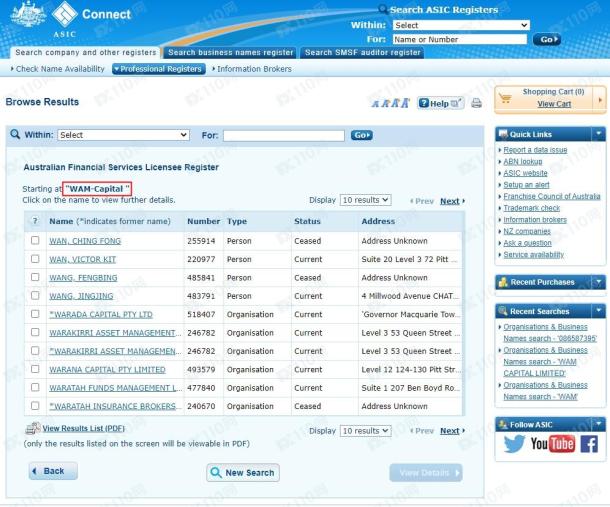Open Search SMSF auditor register tab
Image resolution: width=610 pixels, height=507 pixels.
click(363, 53)
